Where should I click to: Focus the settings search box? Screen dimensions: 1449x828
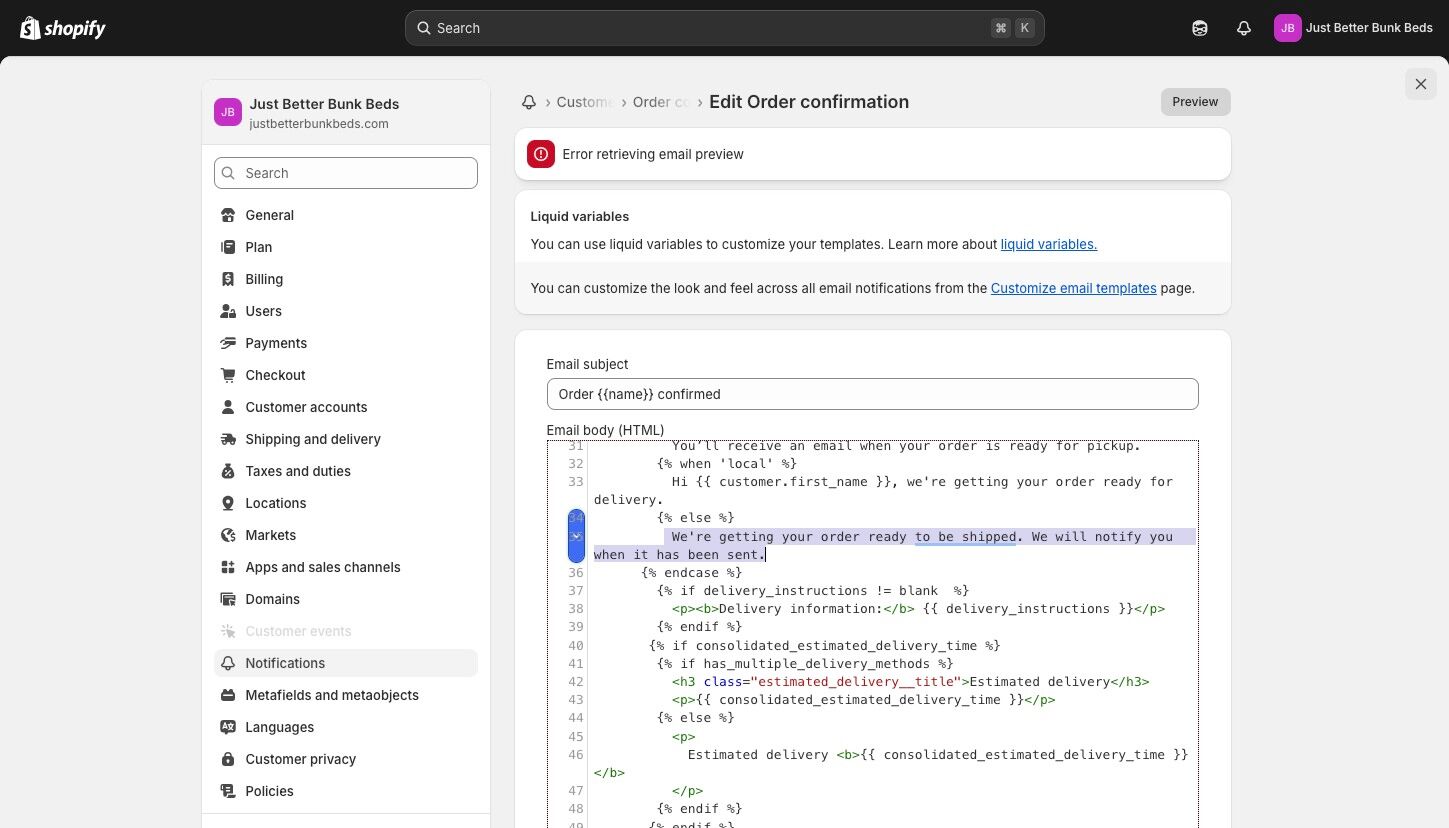[346, 173]
